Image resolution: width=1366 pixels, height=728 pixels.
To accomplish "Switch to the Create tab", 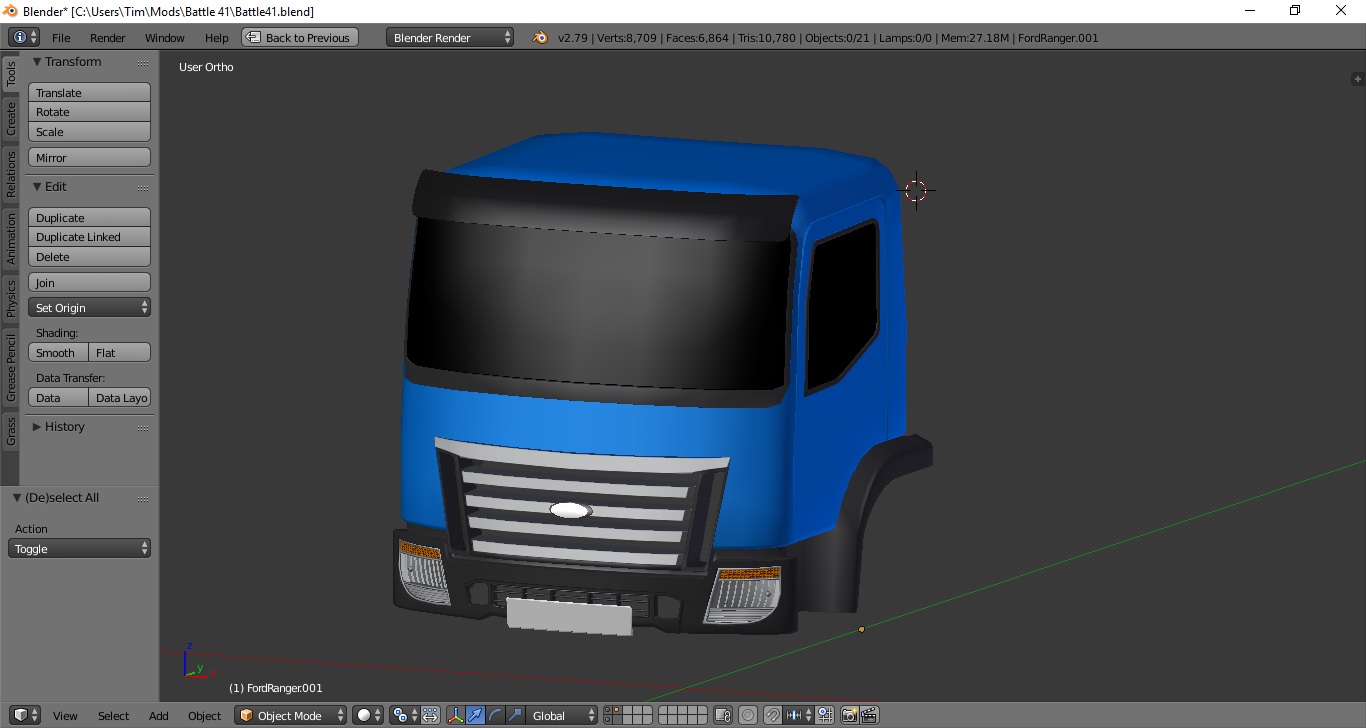I will (x=11, y=119).
